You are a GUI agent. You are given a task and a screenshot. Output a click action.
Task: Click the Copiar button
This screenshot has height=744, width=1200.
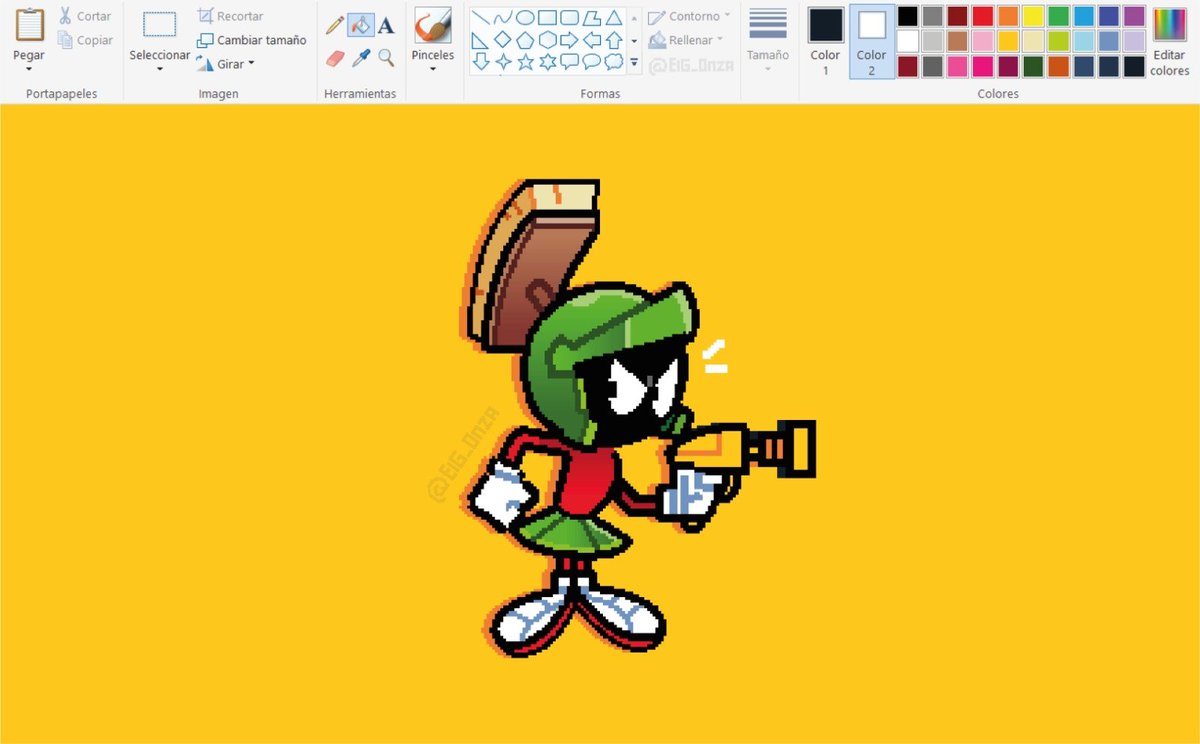(x=86, y=40)
